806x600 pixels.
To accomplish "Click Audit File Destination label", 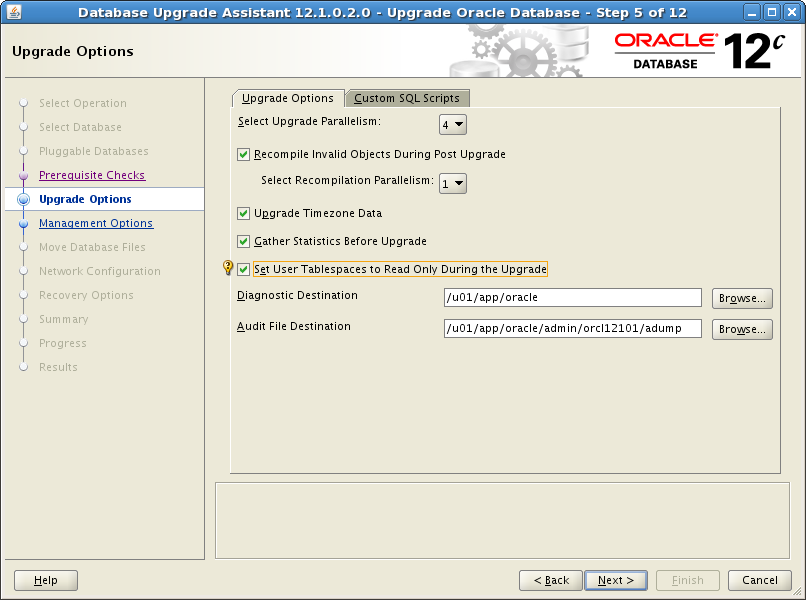I will click(294, 326).
